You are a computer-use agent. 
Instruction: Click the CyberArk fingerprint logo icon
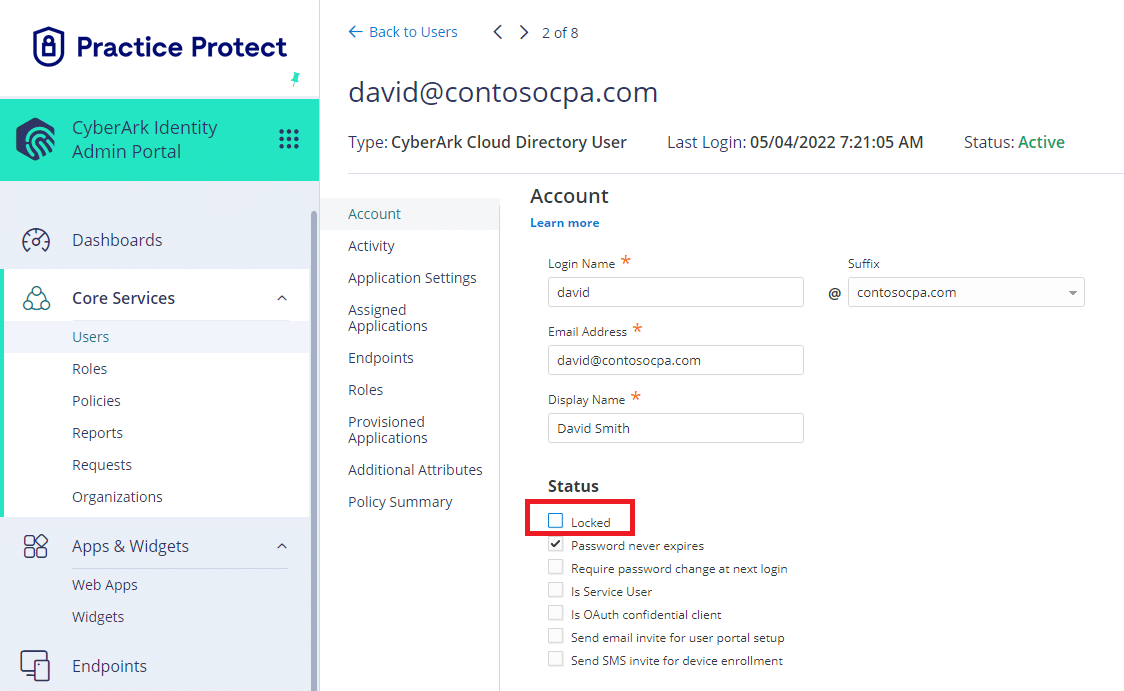pyautogui.click(x=36, y=139)
